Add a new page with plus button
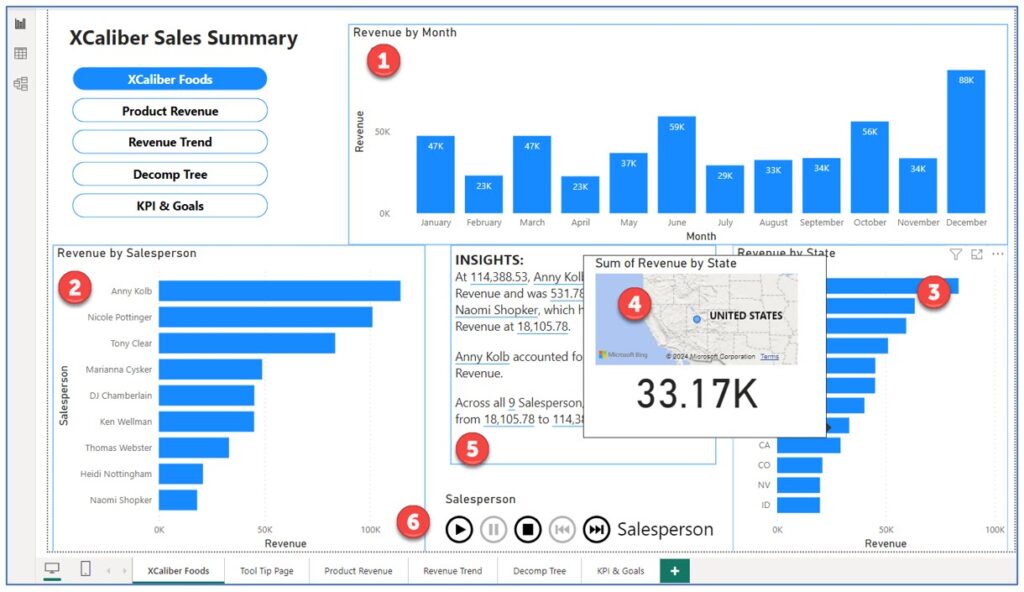 [x=675, y=570]
